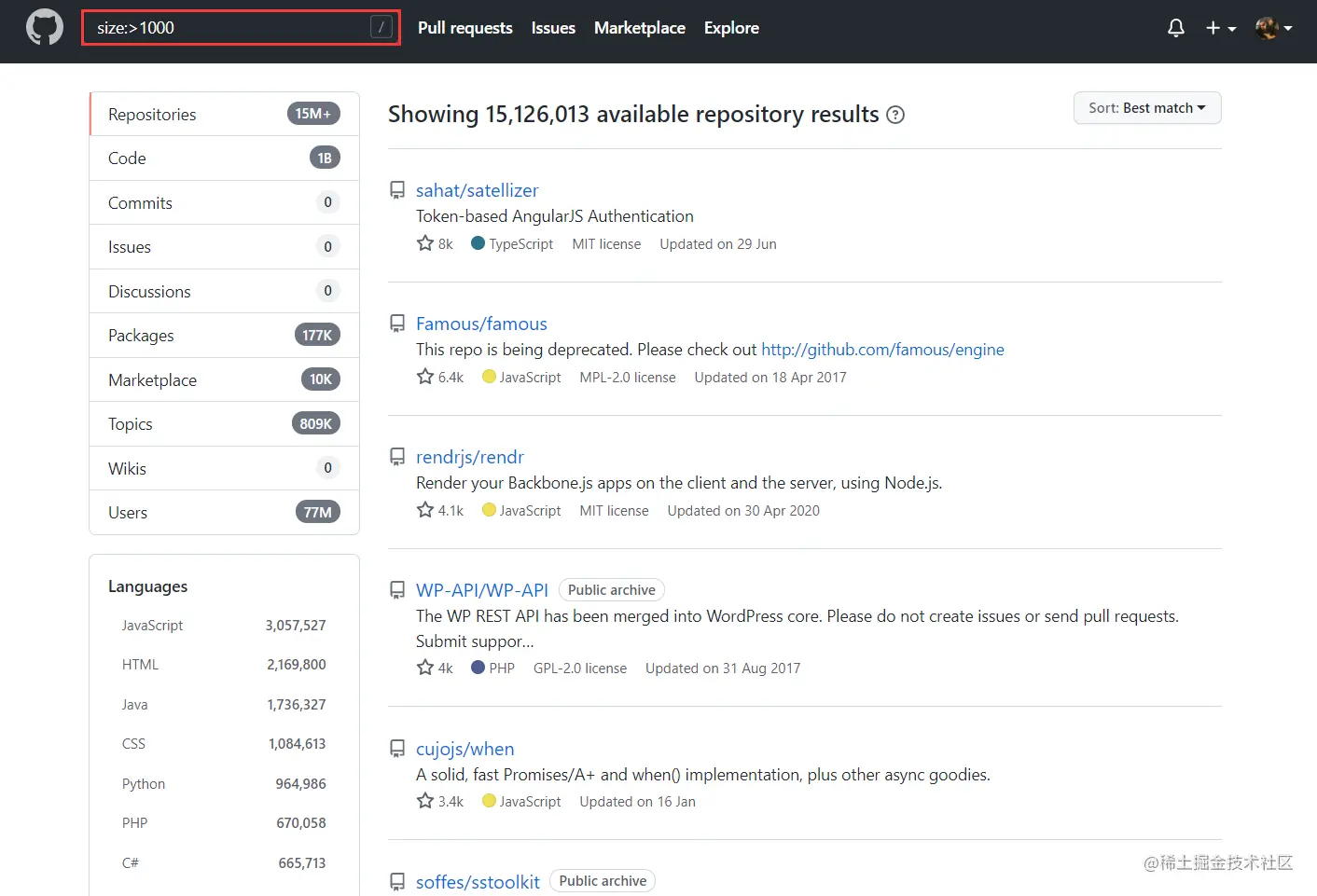Click the repo icon next to Famous/famous

point(397,324)
